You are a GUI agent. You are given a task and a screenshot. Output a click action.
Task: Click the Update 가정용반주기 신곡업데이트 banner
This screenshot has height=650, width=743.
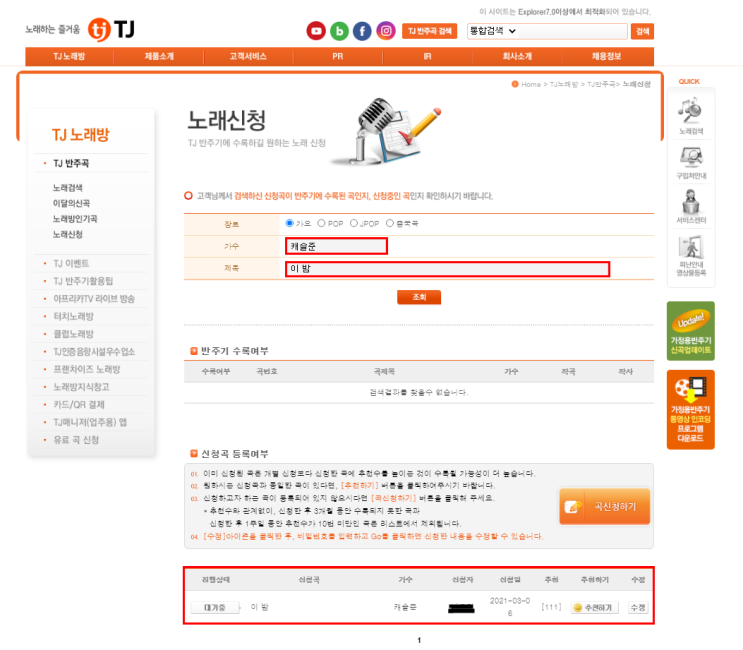tap(690, 331)
